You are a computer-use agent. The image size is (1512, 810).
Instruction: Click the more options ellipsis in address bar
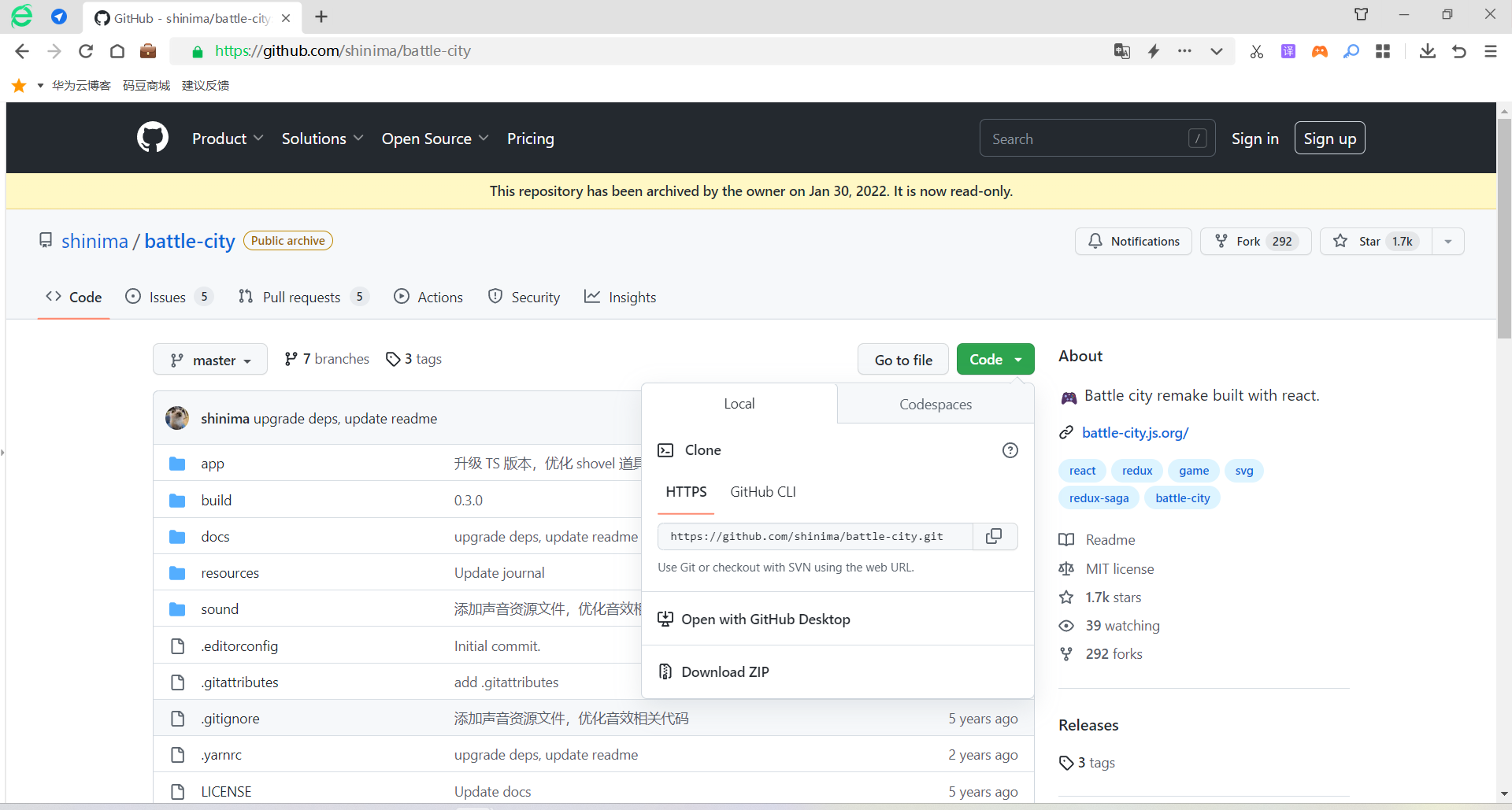coord(1185,51)
